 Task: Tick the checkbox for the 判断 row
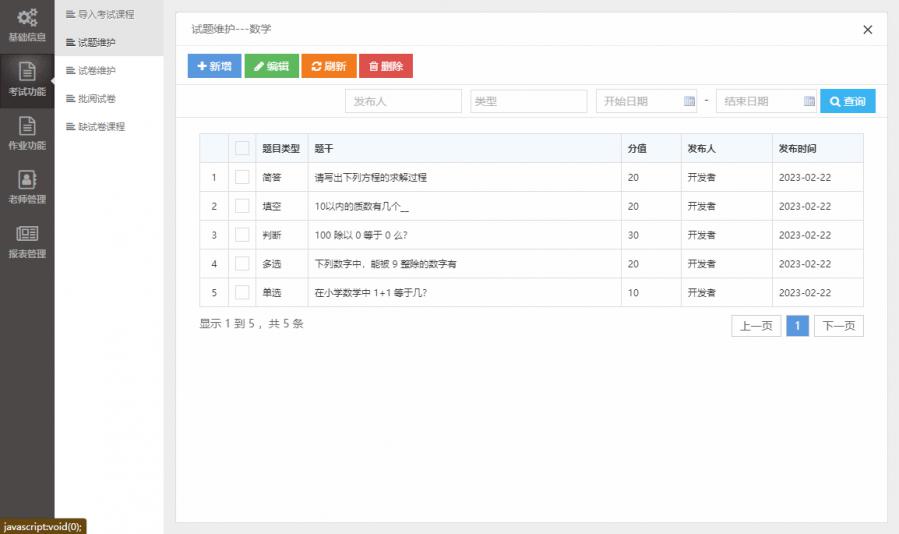click(x=242, y=235)
